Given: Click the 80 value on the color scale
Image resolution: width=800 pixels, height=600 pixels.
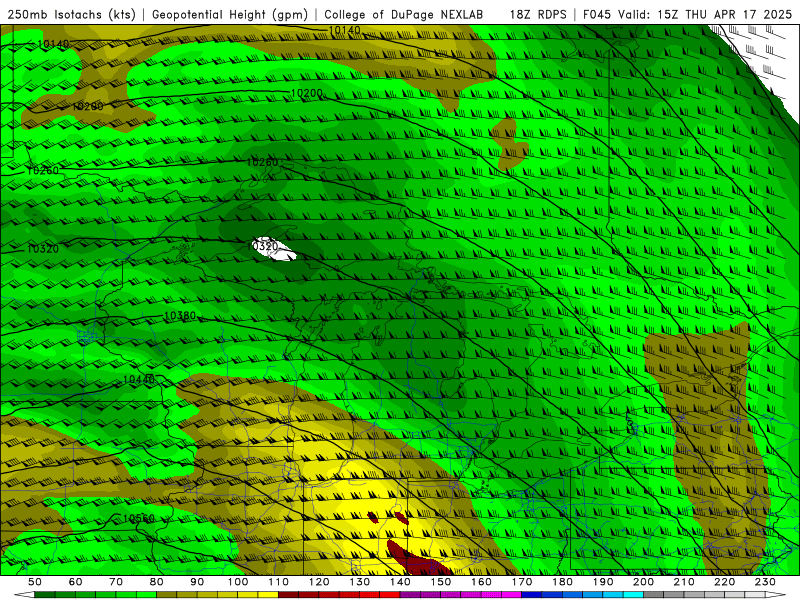Looking at the screenshot, I should (x=157, y=582).
